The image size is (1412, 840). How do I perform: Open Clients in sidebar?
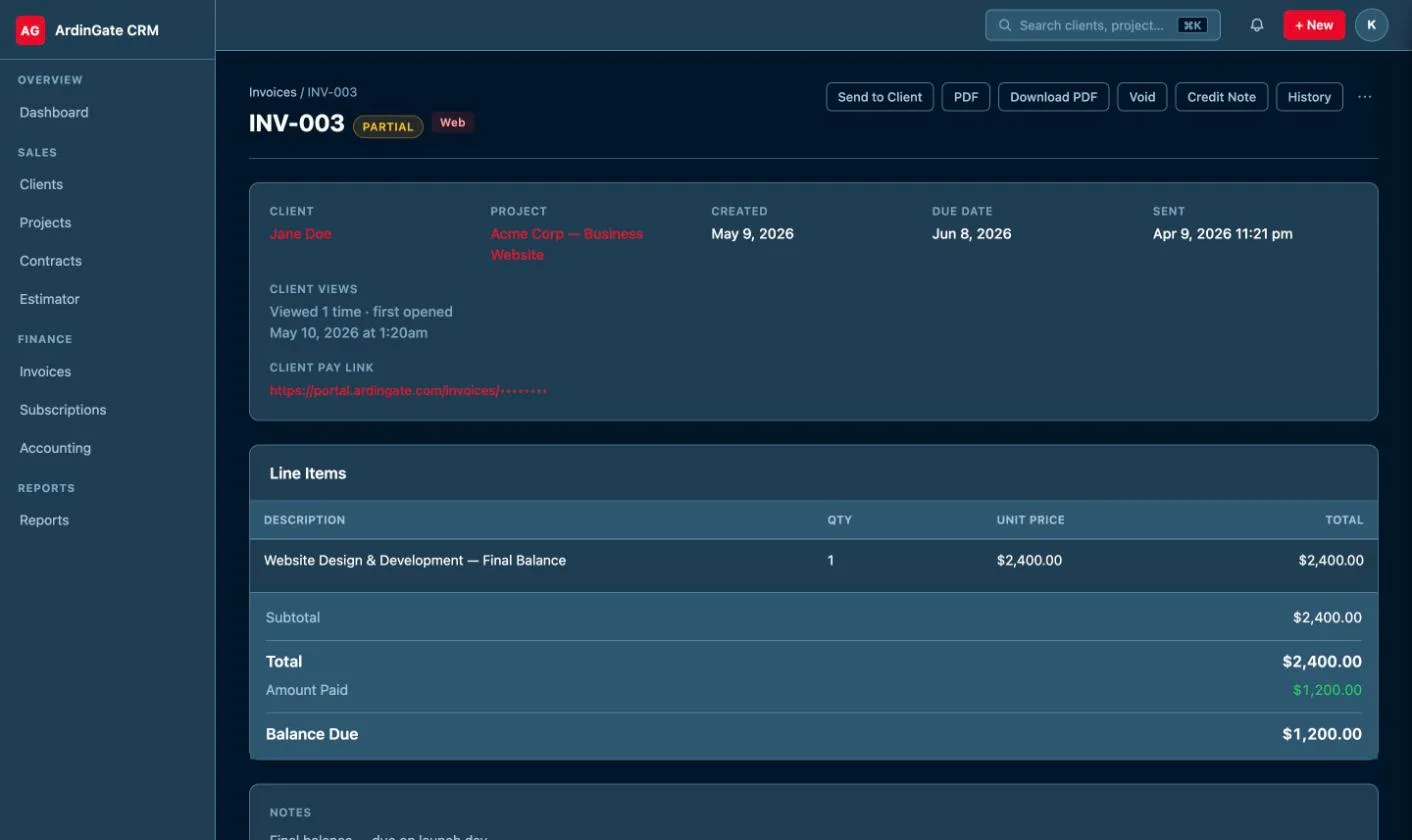point(41,184)
